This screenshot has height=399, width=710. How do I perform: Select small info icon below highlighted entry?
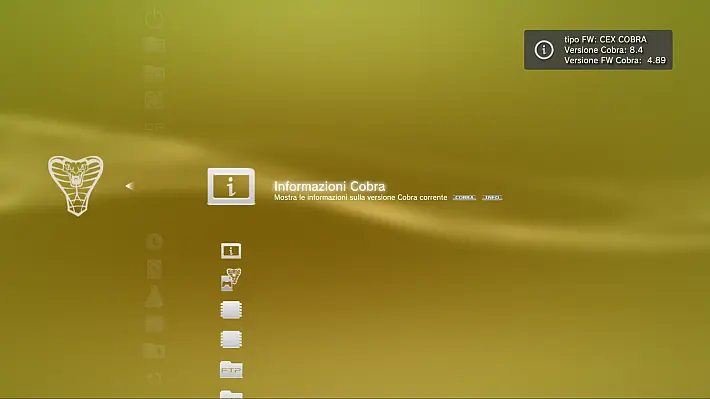(231, 250)
